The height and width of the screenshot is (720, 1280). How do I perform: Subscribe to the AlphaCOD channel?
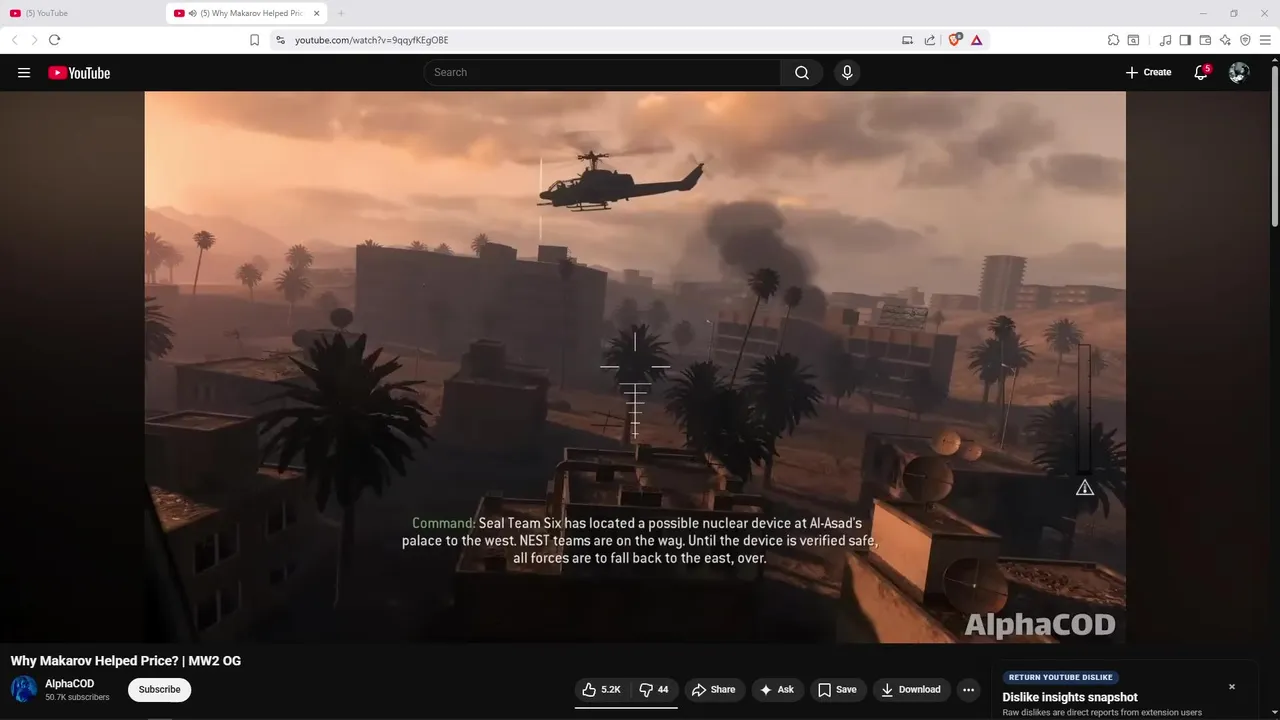click(159, 689)
